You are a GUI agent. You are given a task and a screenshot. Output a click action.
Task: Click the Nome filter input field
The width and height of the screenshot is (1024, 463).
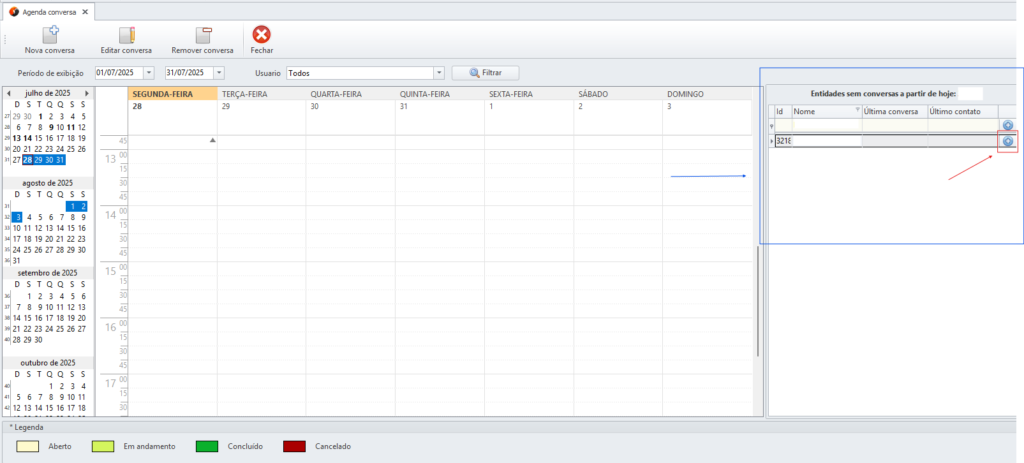pyautogui.click(x=825, y=126)
